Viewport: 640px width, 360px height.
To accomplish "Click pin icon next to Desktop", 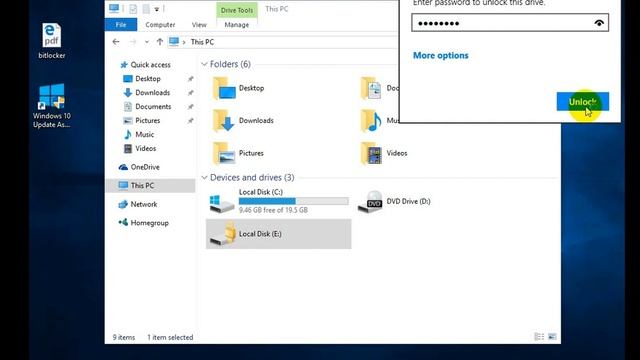I will [x=190, y=79].
